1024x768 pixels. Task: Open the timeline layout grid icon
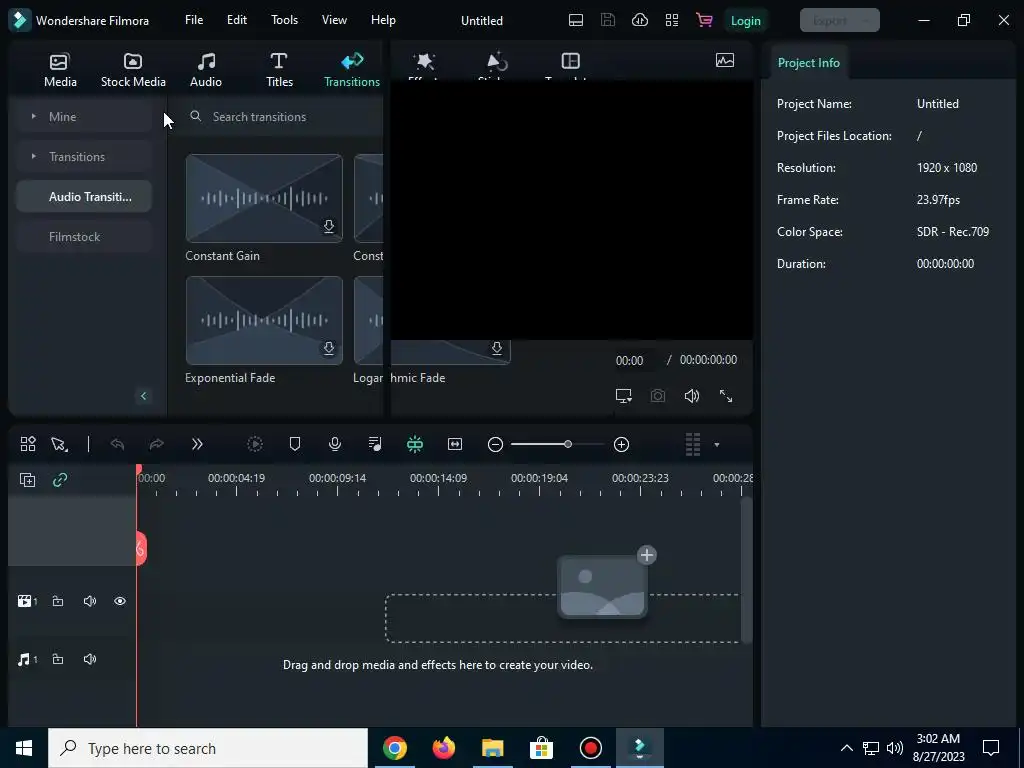pos(28,444)
